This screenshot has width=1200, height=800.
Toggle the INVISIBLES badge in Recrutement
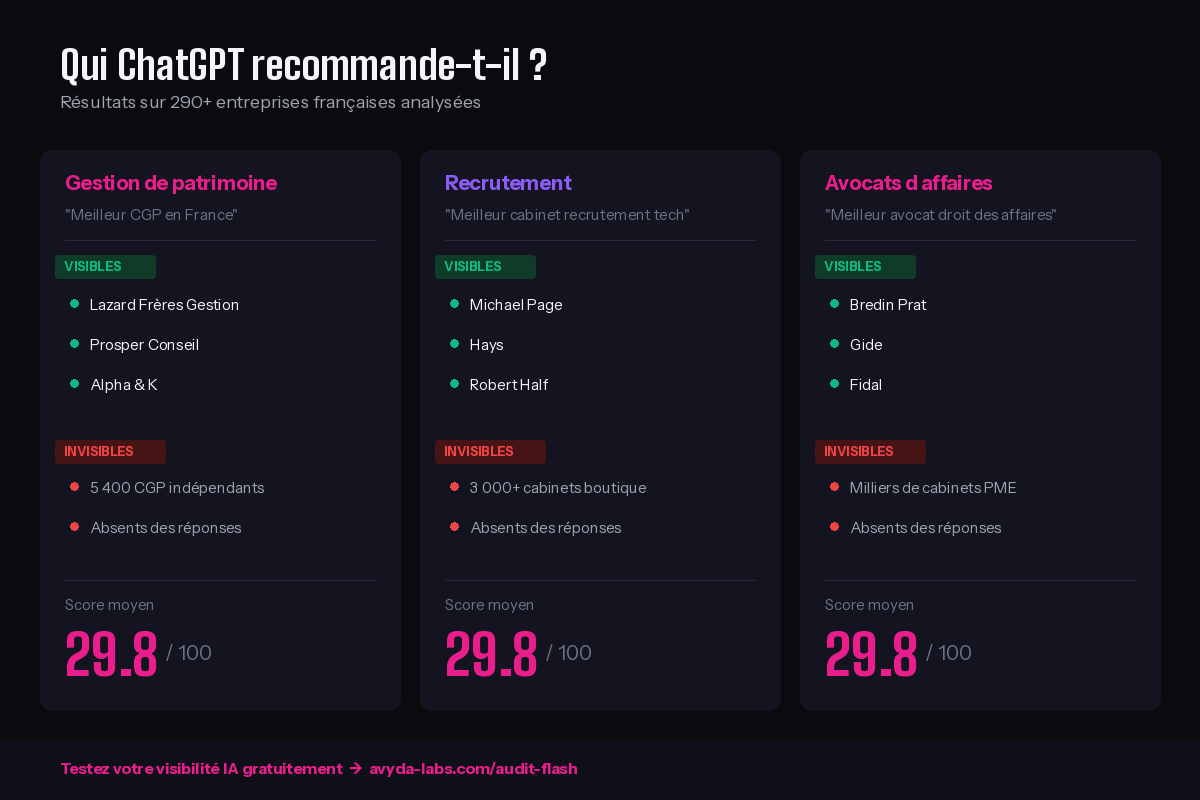point(490,452)
